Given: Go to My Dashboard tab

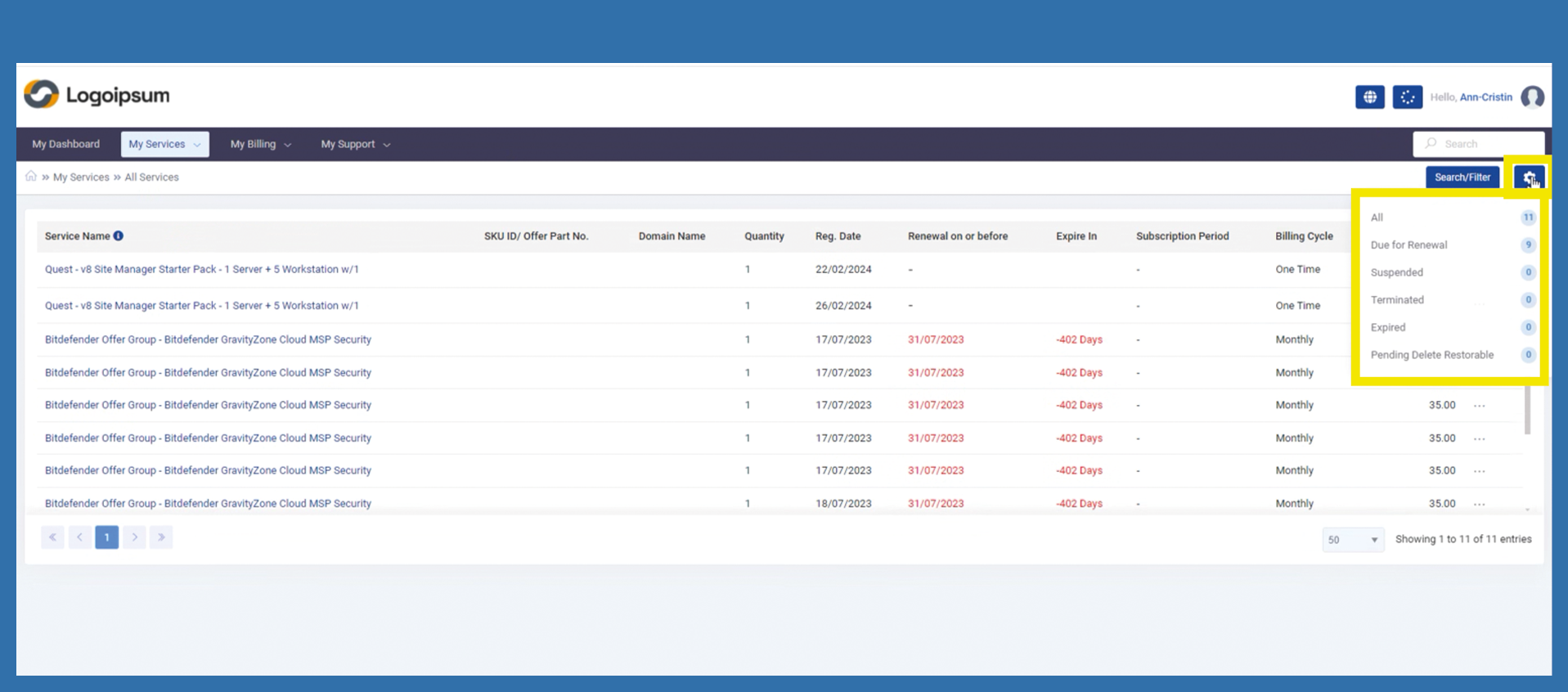Looking at the screenshot, I should point(65,144).
